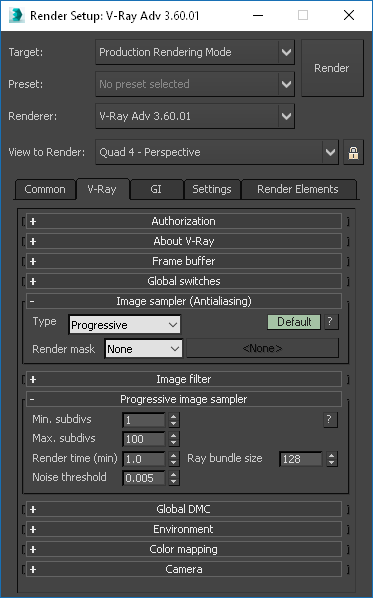Click the Ray bundle size field
The height and width of the screenshot is (598, 373).
[301, 459]
